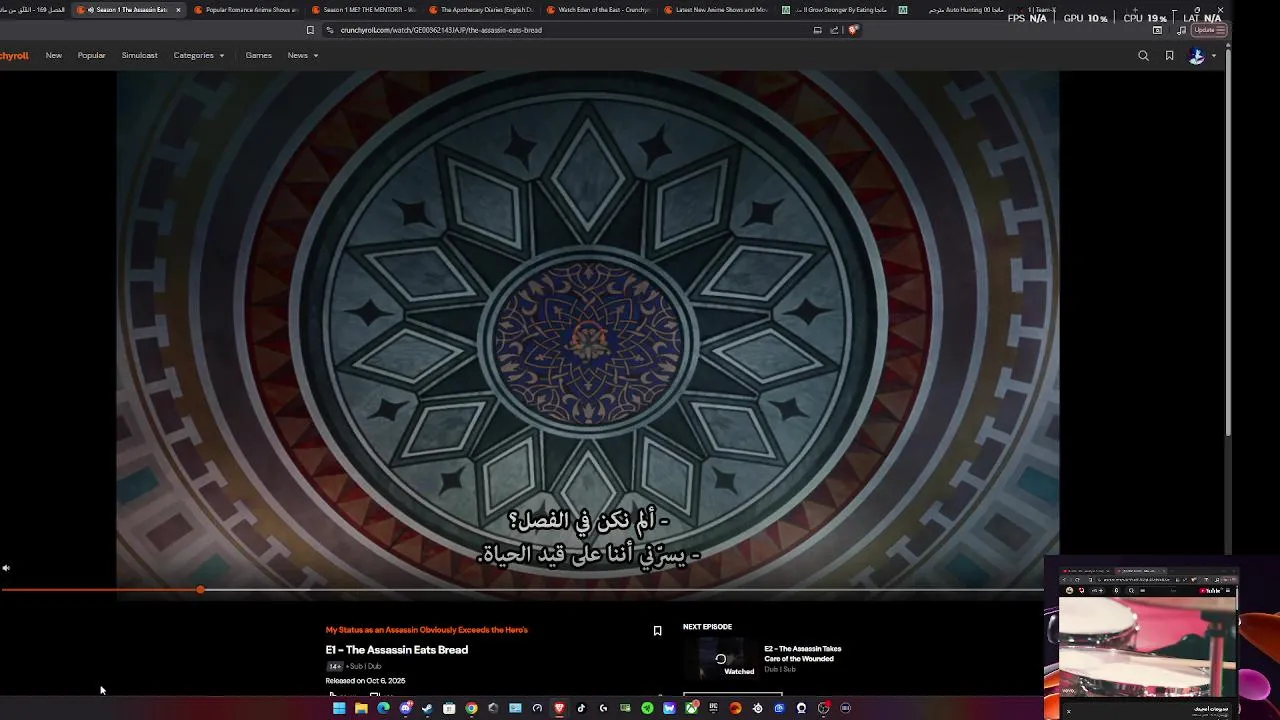Click the 'NEXT EPISODE' heading

tap(707, 627)
